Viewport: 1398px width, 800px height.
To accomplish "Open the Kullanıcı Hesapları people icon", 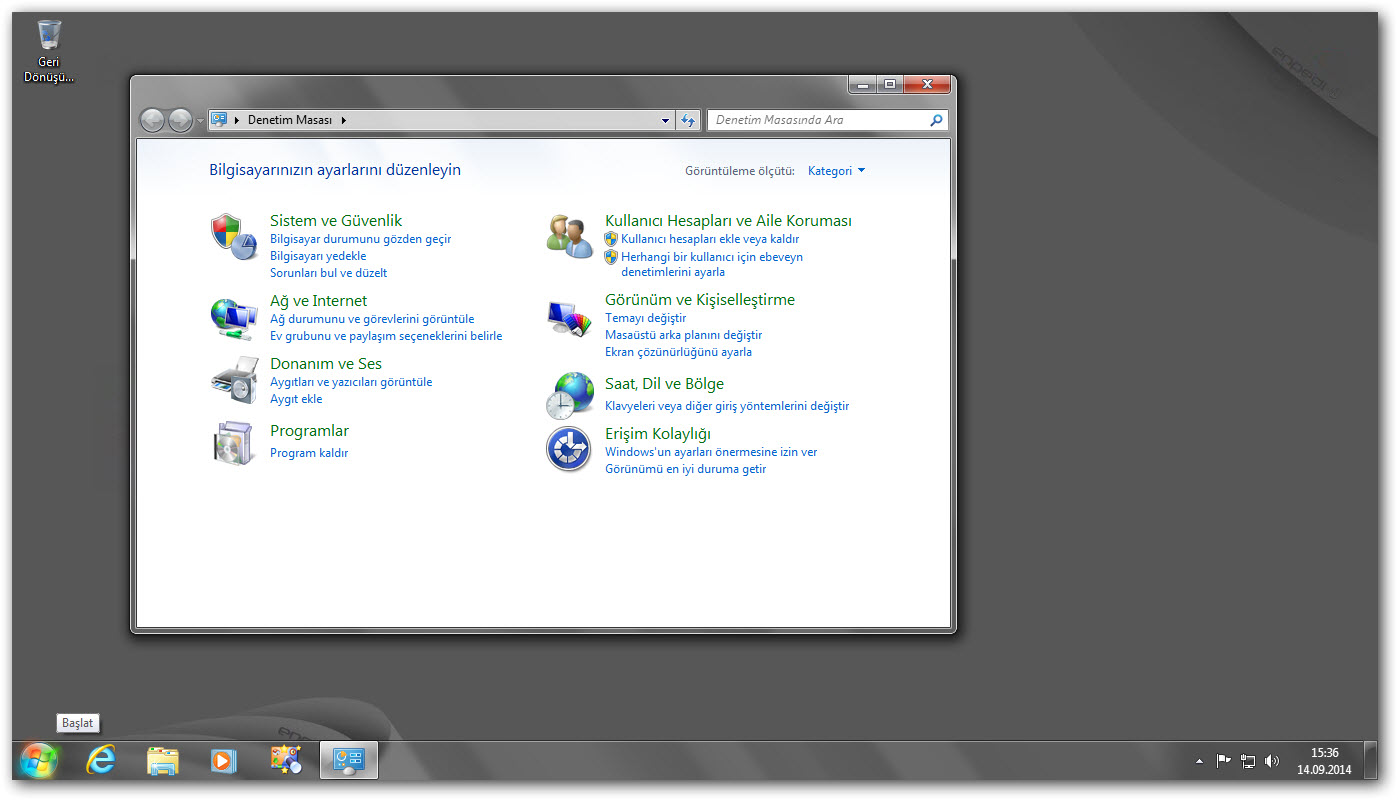I will pyautogui.click(x=570, y=236).
